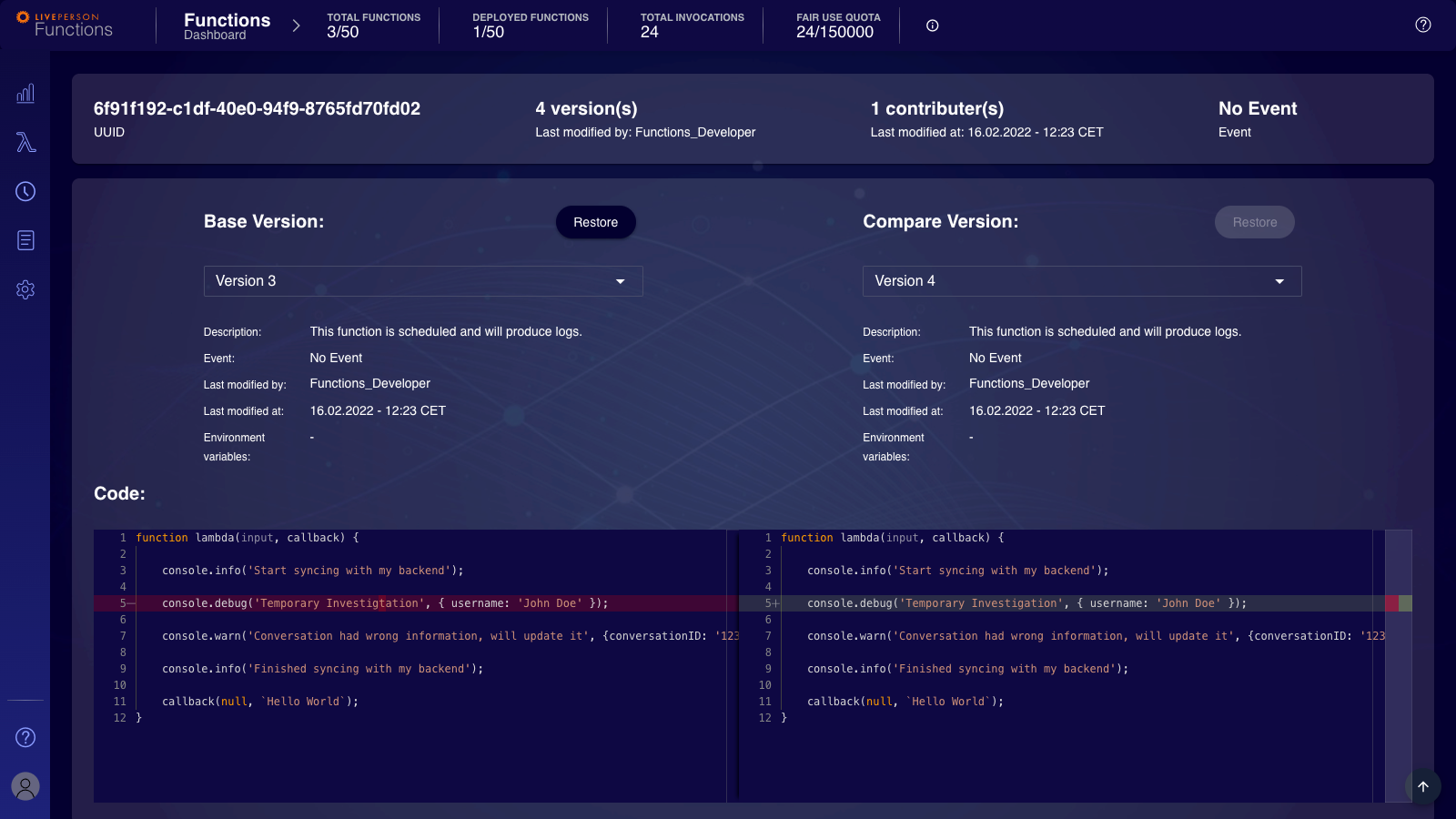
Task: Click the '4 version(s)' heading
Action: coord(586,108)
